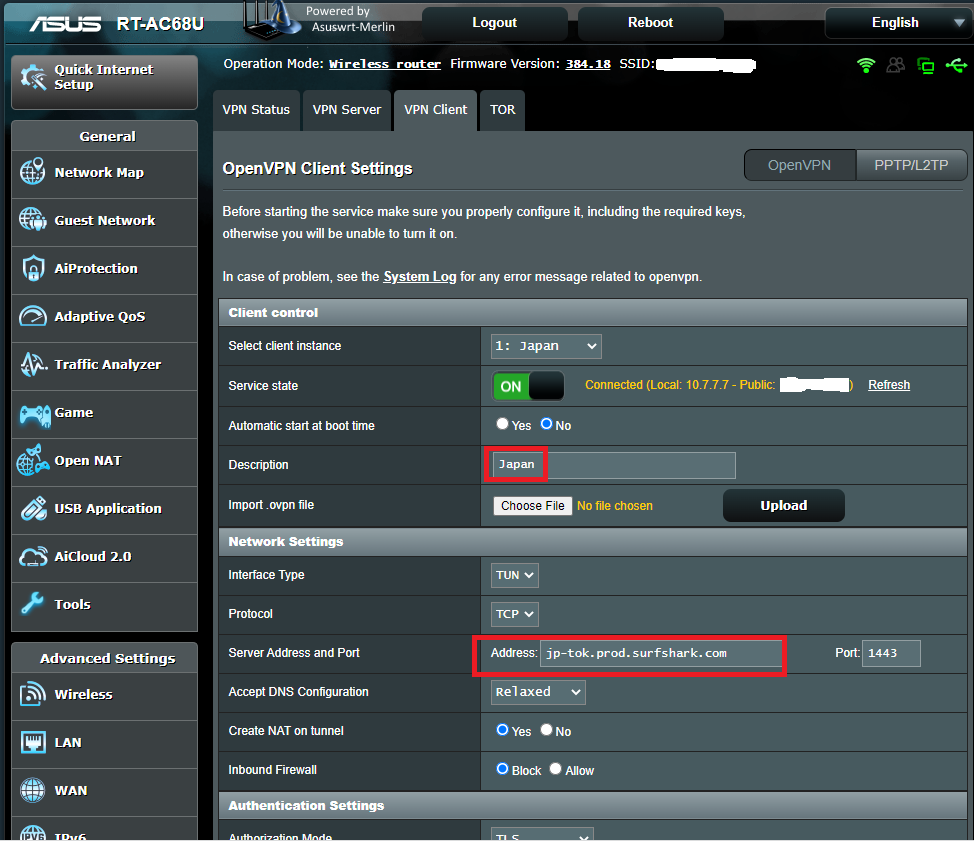The height and width of the screenshot is (841, 974).
Task: Click the green Wi-Fi status icon
Action: point(866,65)
